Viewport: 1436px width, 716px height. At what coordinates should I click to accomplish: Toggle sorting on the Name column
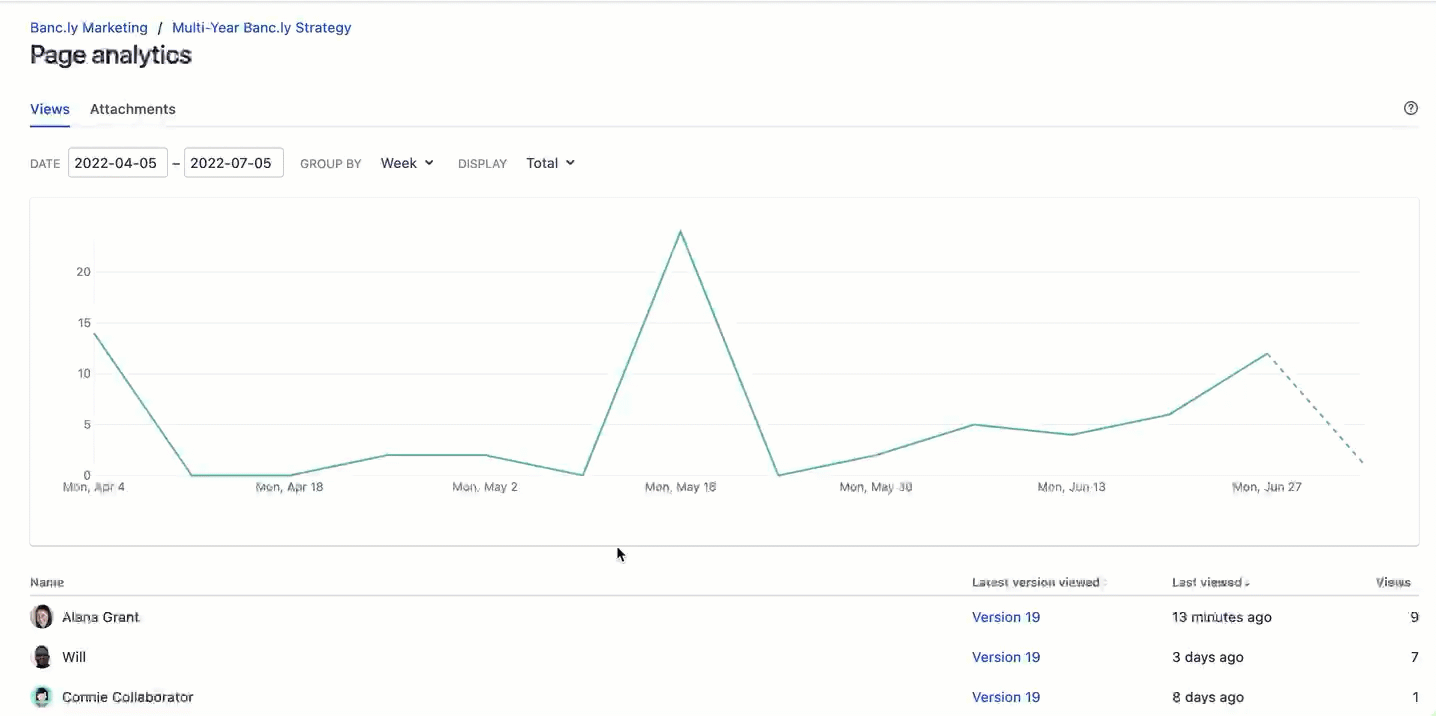click(47, 582)
